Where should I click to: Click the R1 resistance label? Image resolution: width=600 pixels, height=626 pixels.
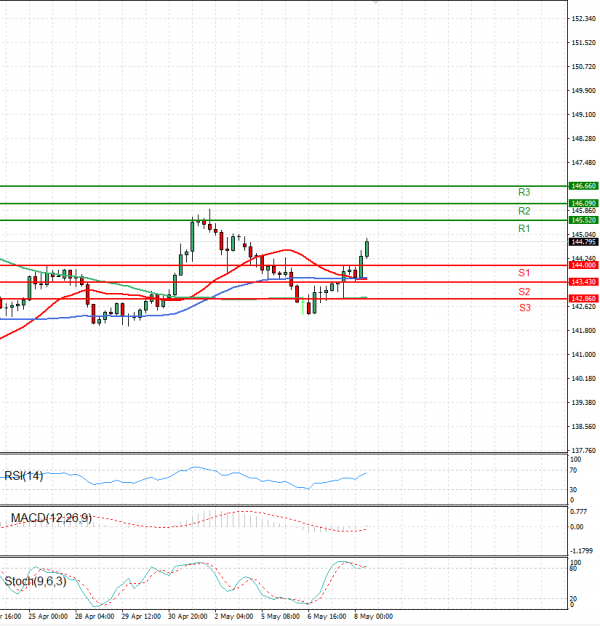(x=524, y=229)
